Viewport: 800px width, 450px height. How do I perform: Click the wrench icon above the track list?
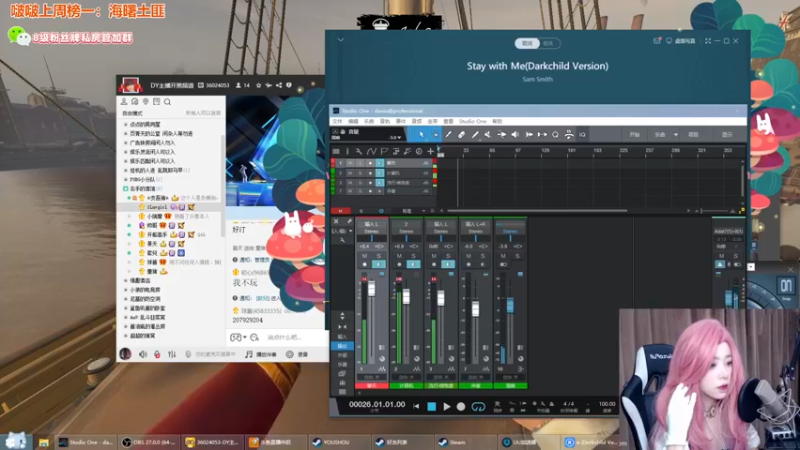[x=359, y=152]
